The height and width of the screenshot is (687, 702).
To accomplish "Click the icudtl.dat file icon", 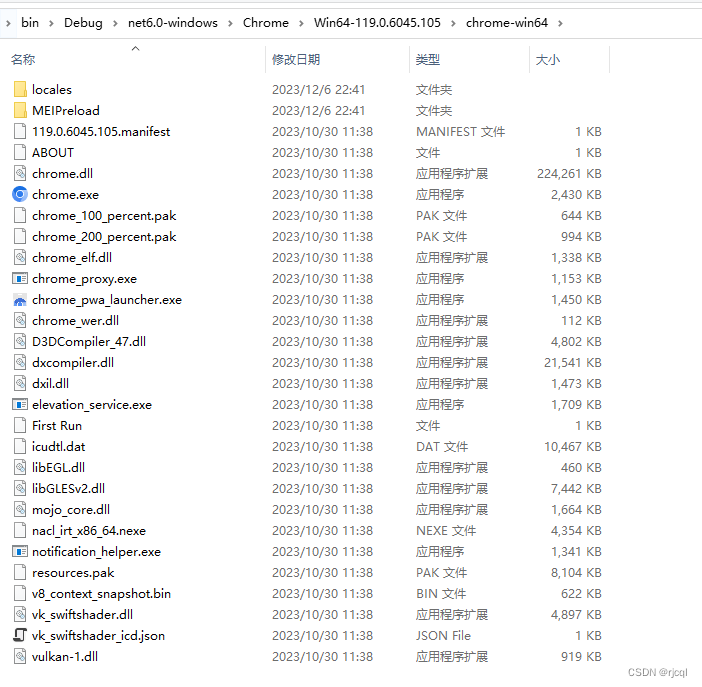I will (20, 447).
